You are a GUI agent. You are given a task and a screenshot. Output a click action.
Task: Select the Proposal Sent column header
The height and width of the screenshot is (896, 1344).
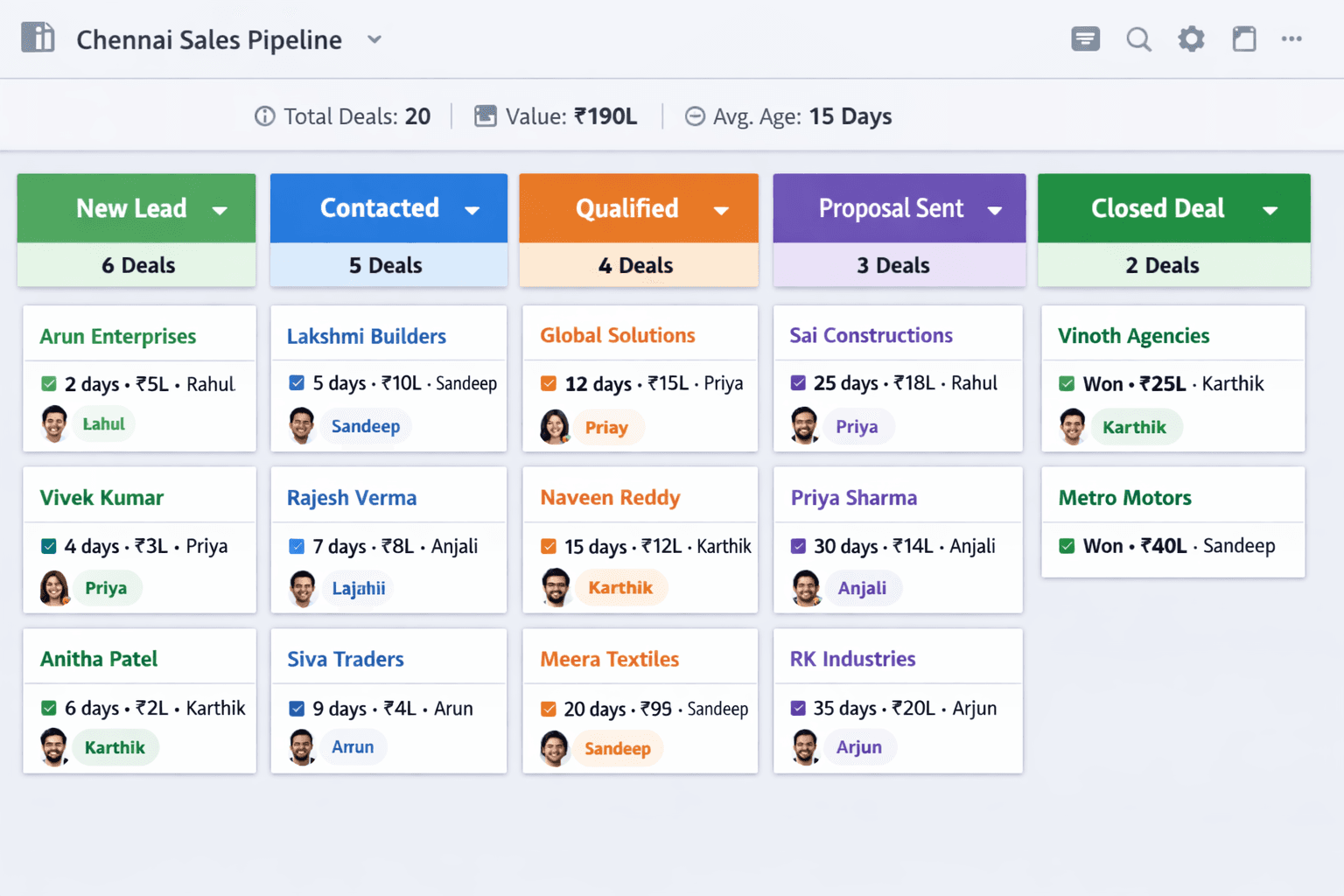[x=892, y=208]
